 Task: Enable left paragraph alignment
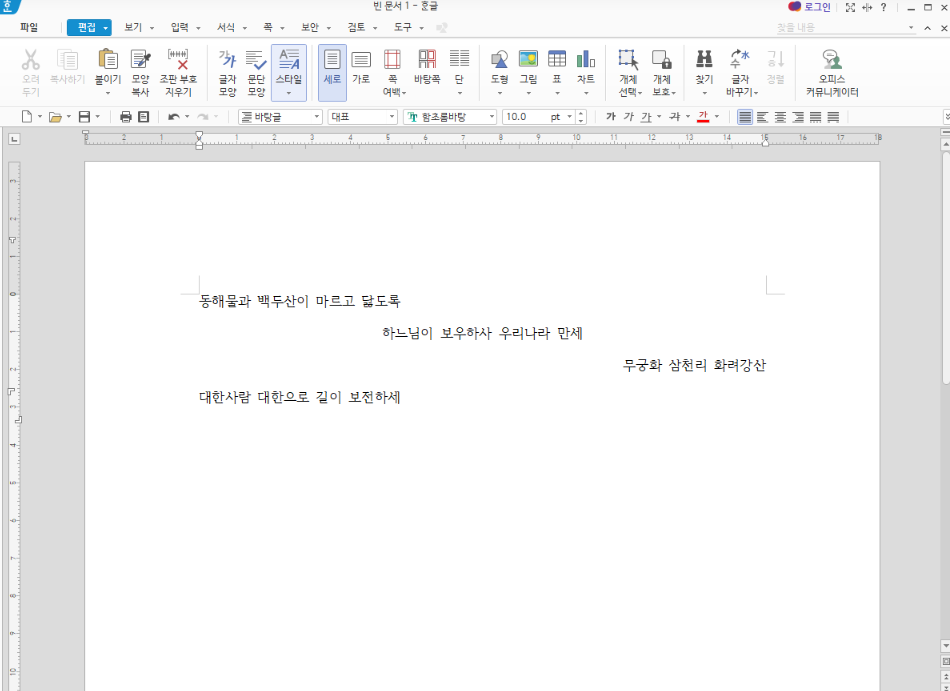[763, 117]
